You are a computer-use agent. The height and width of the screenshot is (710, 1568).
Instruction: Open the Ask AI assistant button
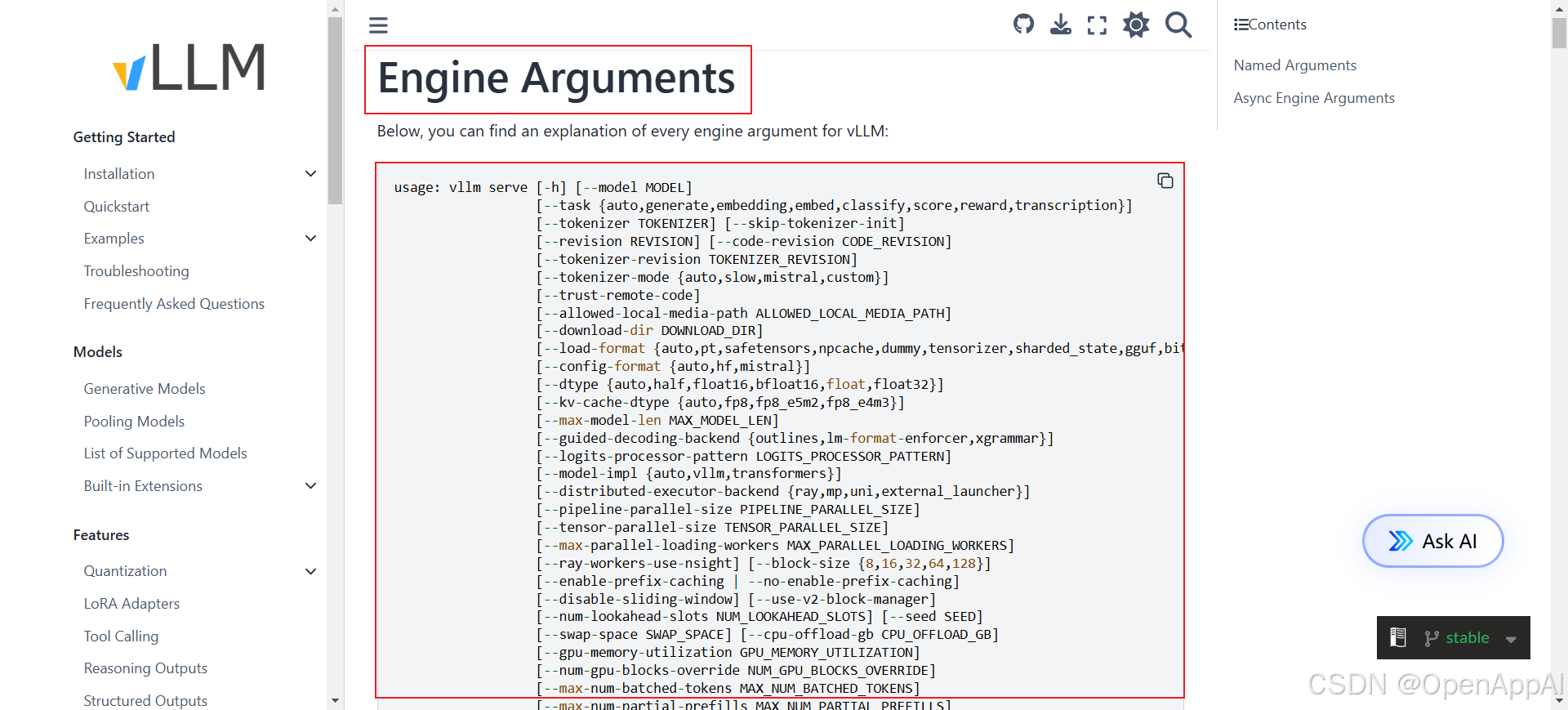click(1432, 541)
